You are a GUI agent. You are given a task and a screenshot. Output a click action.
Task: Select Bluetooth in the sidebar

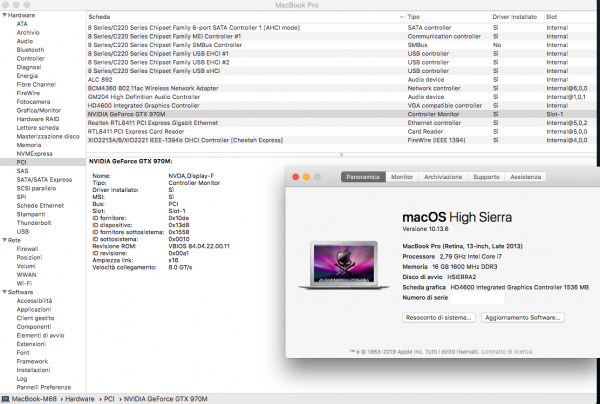(x=30, y=50)
